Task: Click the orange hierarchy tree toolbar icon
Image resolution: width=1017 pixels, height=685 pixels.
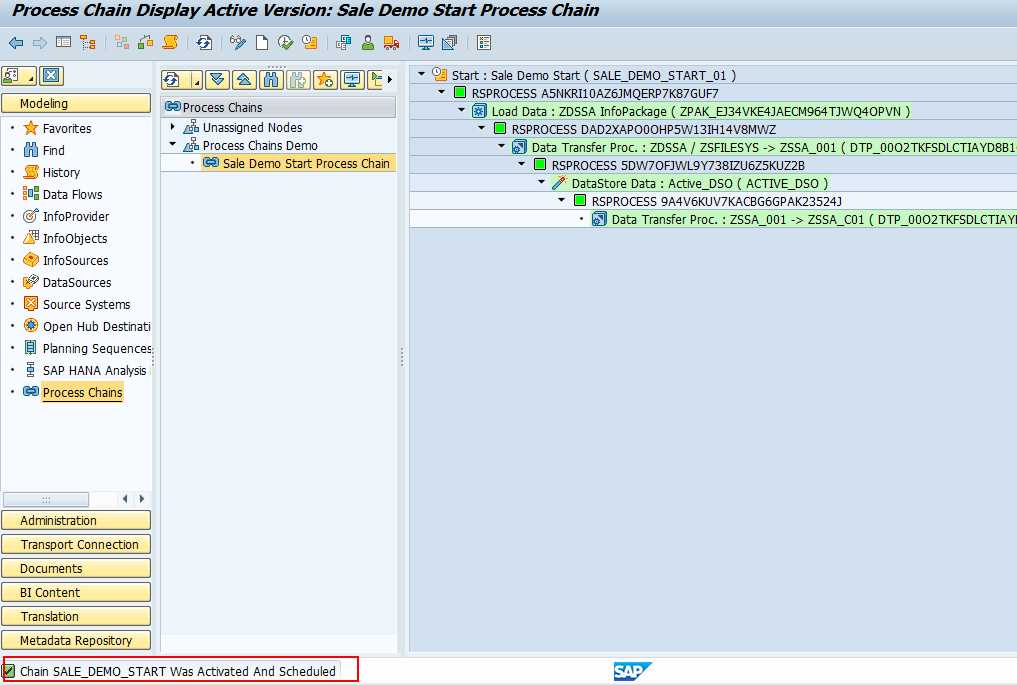Action: [88, 43]
